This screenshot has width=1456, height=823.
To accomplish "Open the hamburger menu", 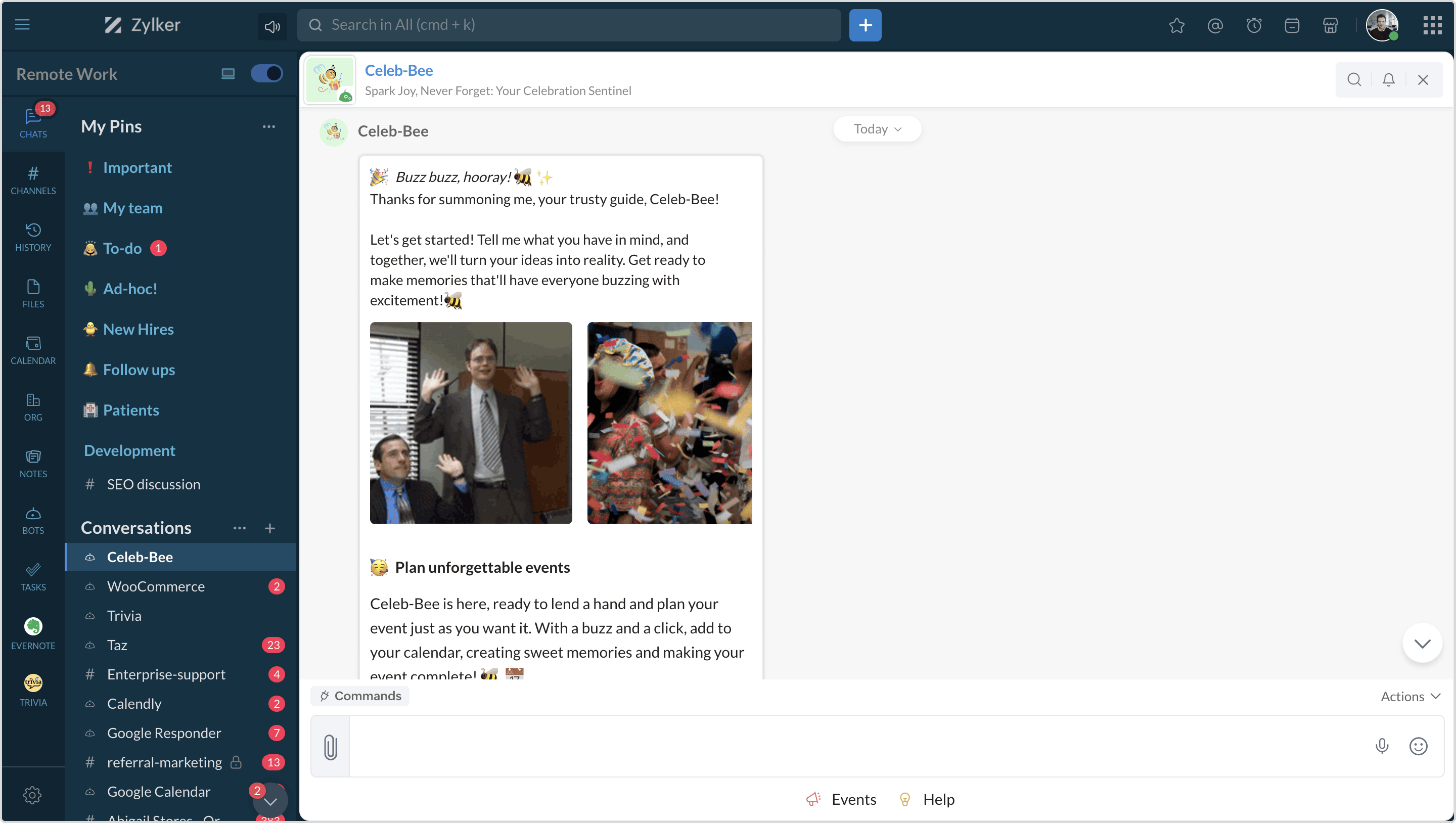I will point(22,24).
